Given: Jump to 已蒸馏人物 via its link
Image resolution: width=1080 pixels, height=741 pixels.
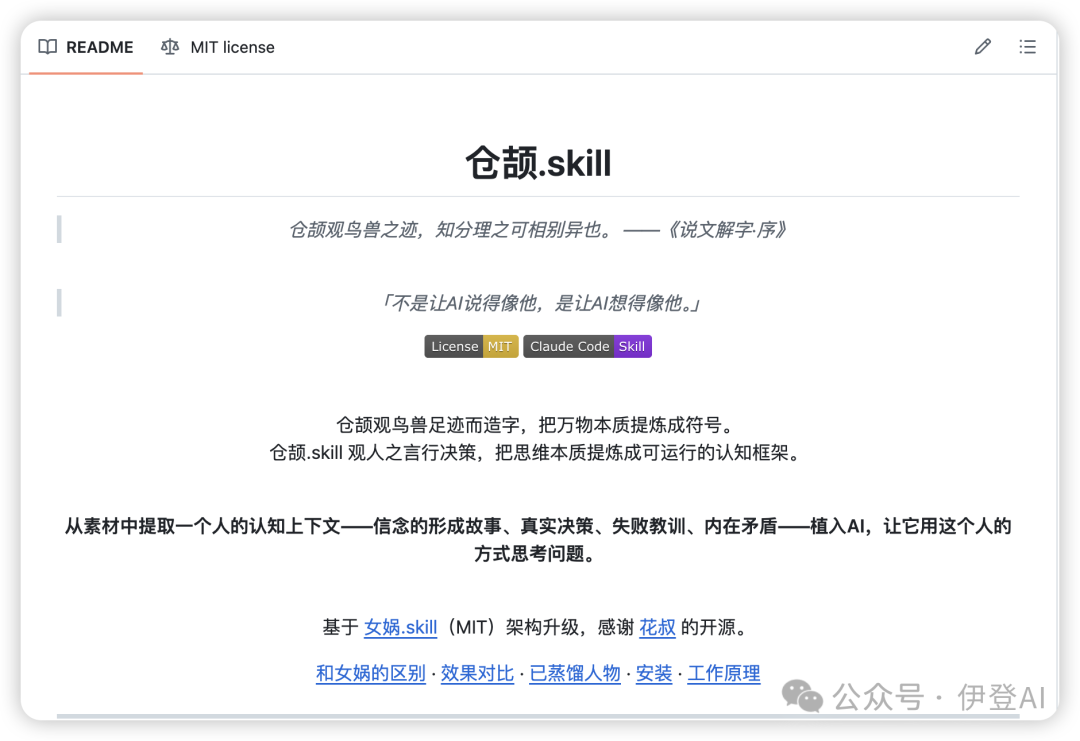Looking at the screenshot, I should point(574,674).
